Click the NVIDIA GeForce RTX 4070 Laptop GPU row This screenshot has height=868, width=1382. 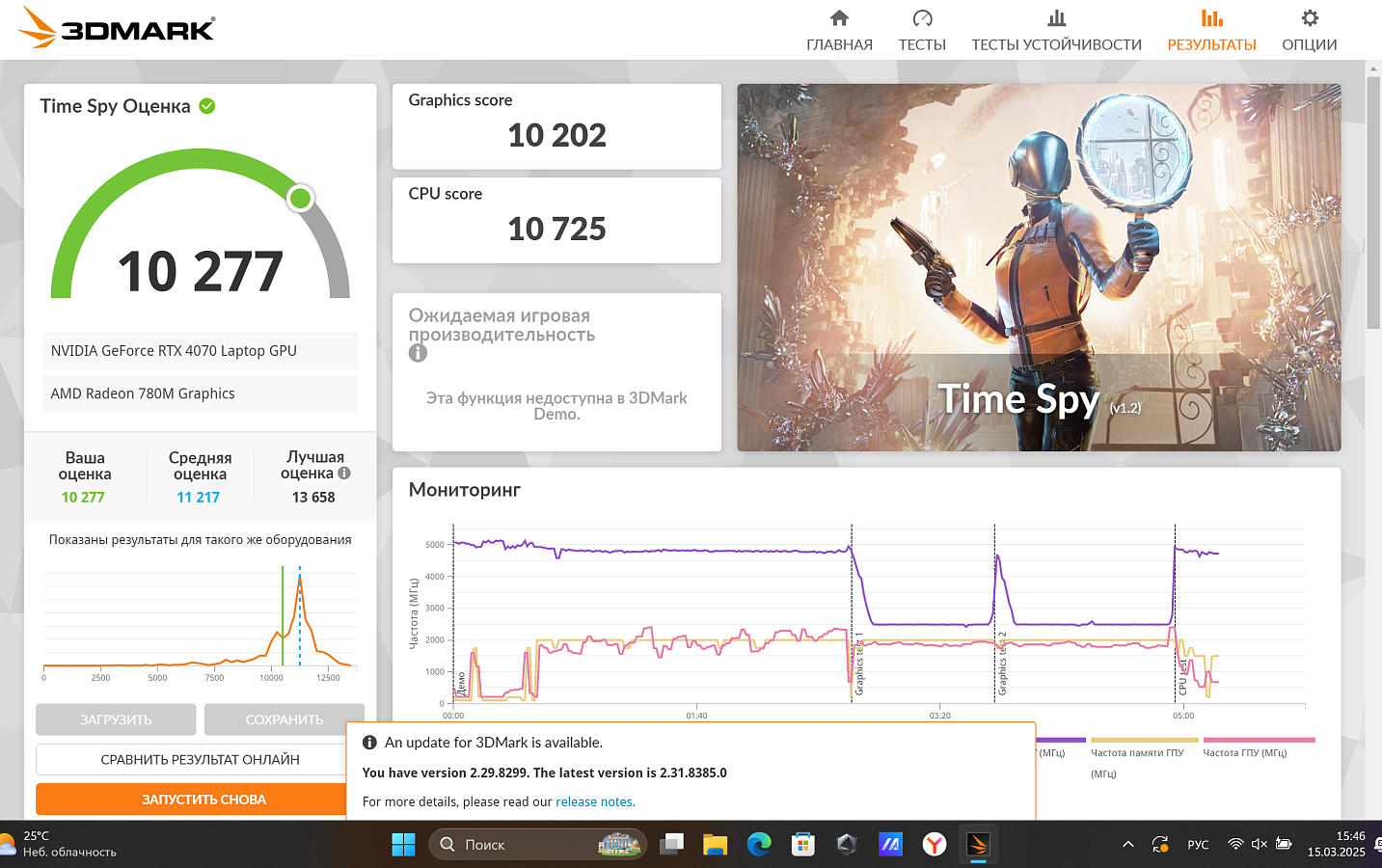click(x=200, y=351)
